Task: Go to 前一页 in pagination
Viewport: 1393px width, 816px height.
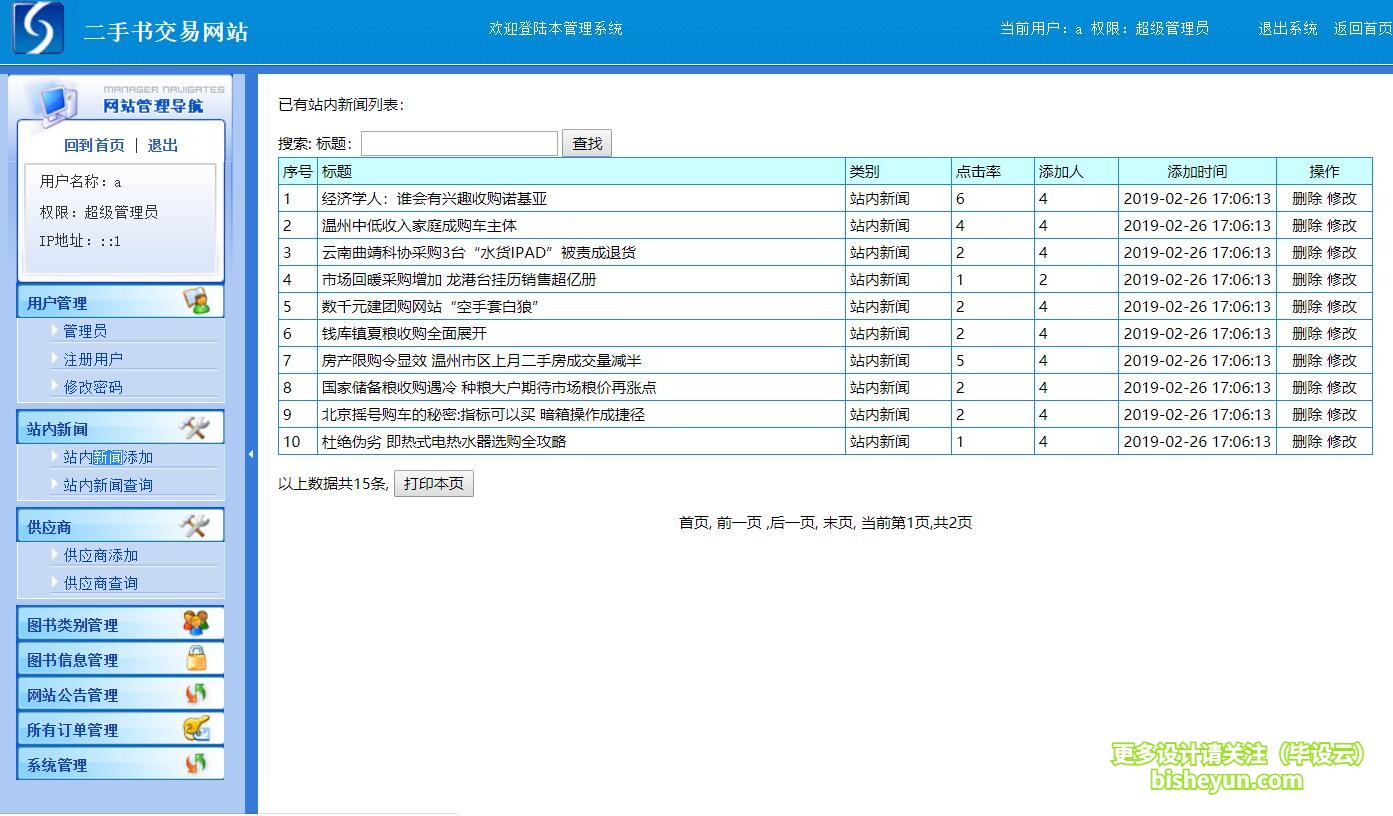Action: pyautogui.click(x=739, y=522)
